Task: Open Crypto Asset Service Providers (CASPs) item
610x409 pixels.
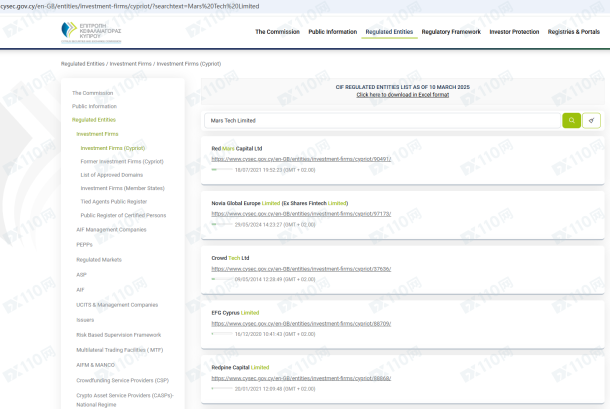Action: coord(125,400)
